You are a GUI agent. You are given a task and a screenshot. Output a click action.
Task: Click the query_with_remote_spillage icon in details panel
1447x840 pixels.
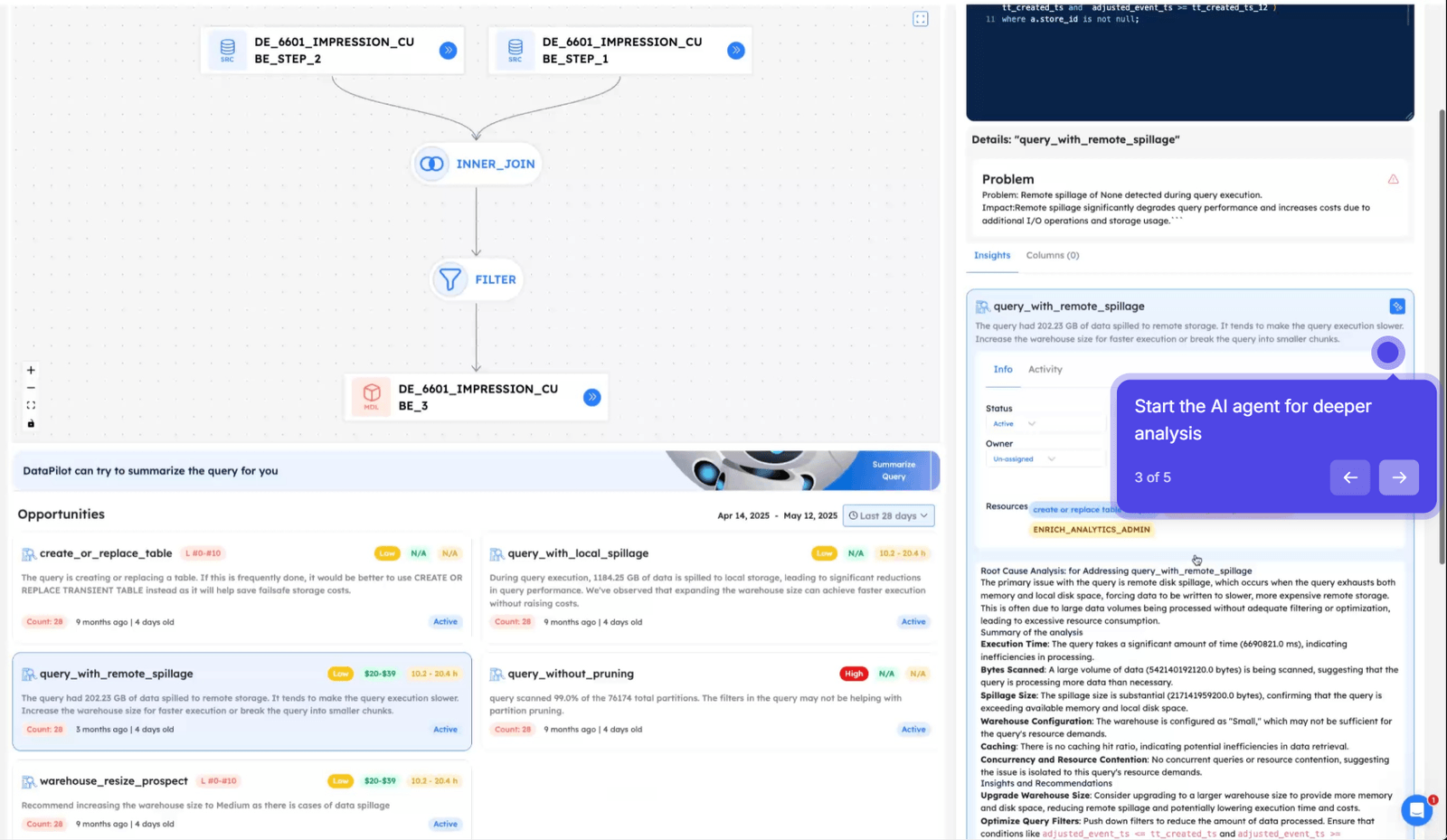click(x=982, y=307)
